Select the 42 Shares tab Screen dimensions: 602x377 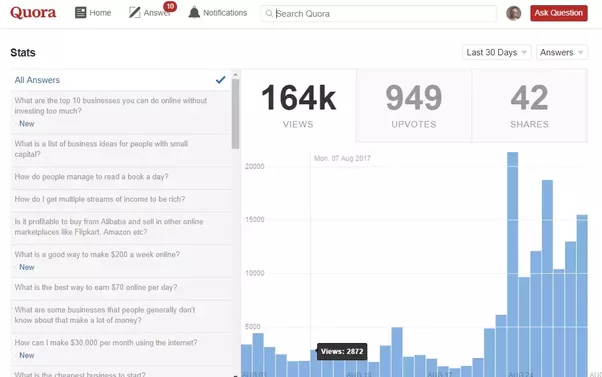tap(529, 106)
